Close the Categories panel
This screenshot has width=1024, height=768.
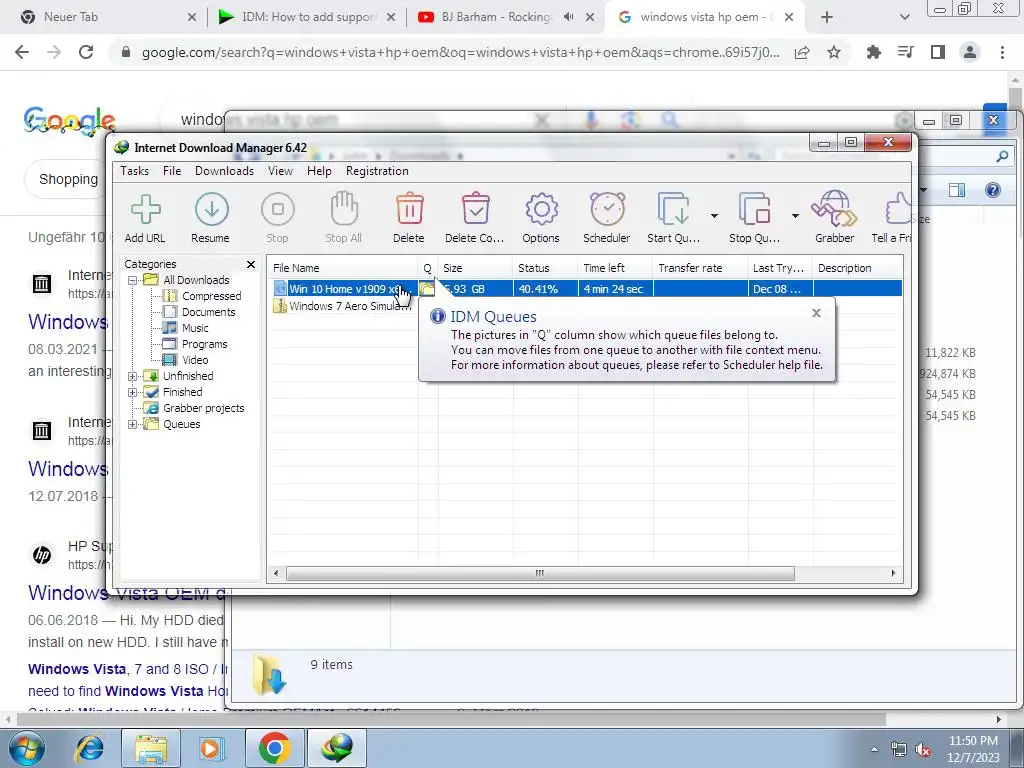tap(251, 264)
